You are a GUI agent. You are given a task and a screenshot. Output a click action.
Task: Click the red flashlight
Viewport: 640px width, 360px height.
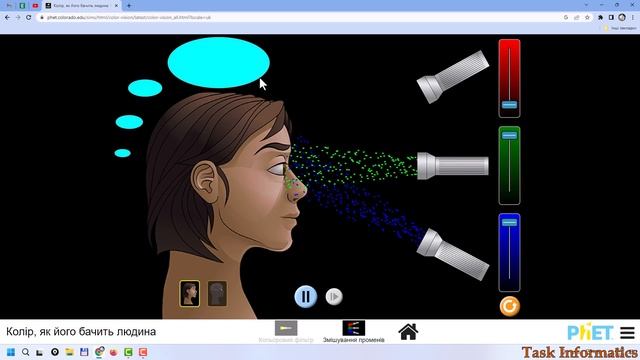coord(453,76)
